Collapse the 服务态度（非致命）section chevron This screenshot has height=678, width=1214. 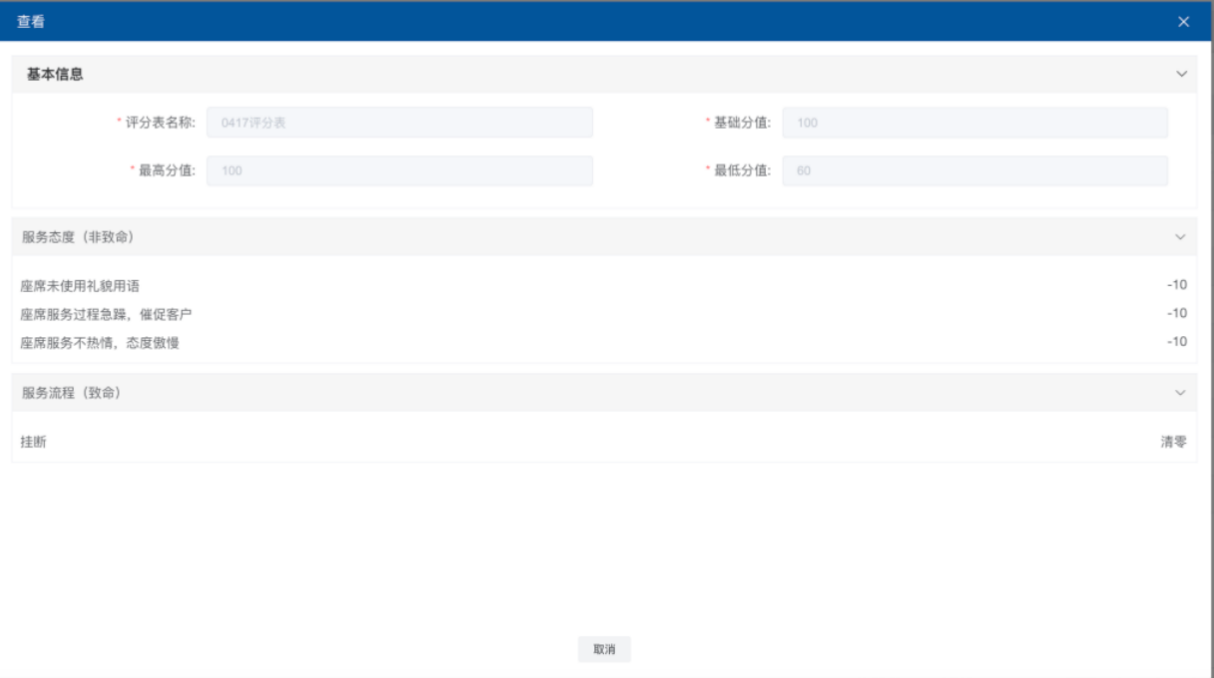[1181, 237]
